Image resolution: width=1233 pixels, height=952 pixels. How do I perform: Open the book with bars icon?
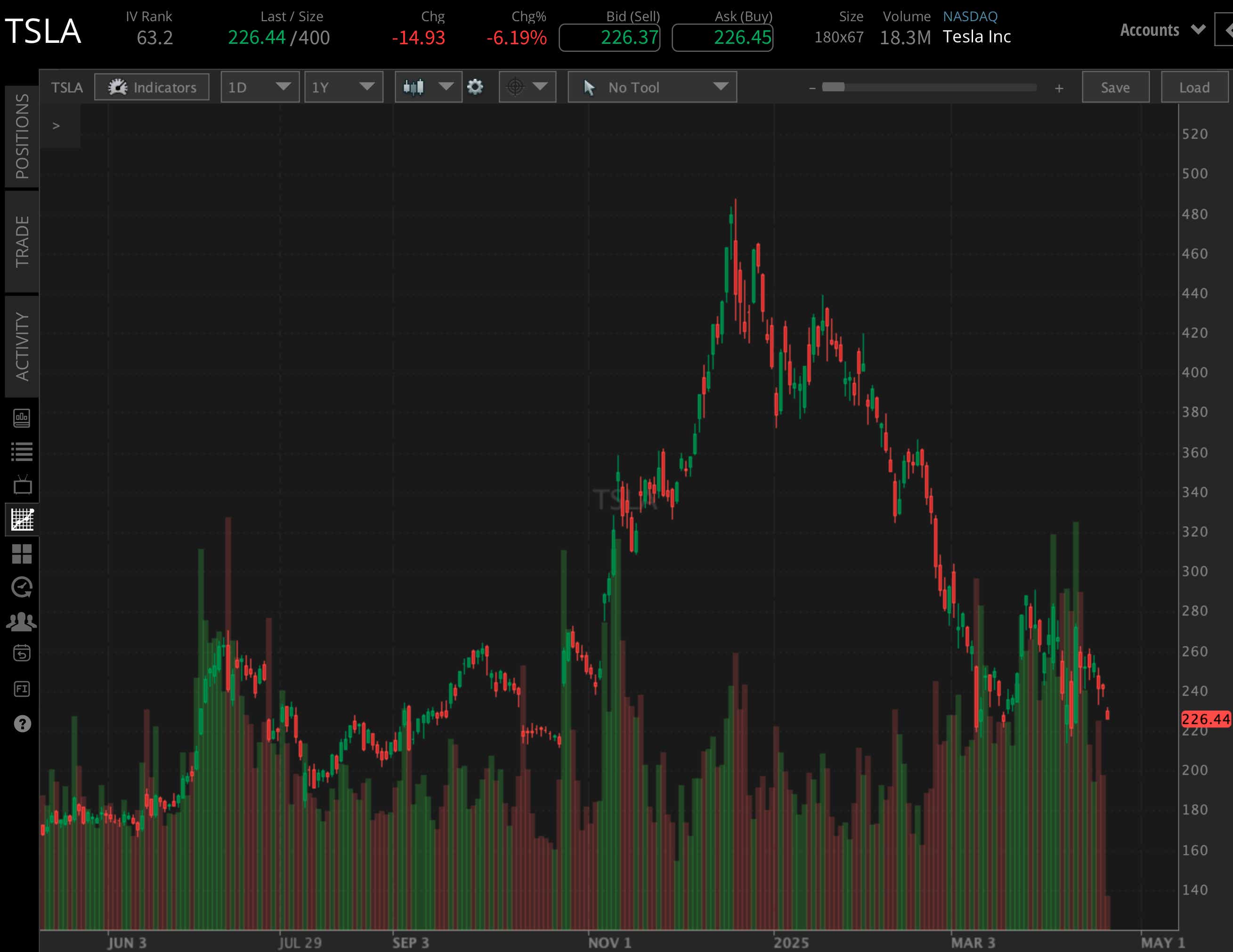(22, 418)
